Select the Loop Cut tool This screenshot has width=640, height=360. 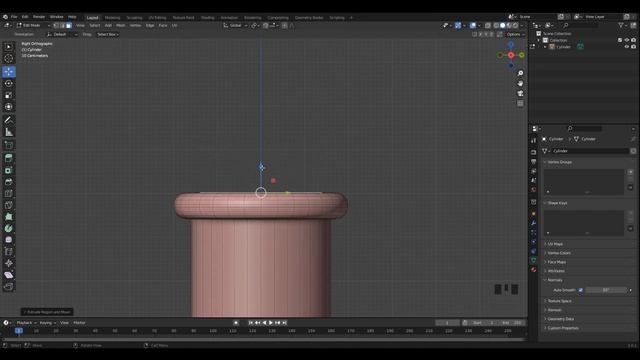click(x=9, y=193)
